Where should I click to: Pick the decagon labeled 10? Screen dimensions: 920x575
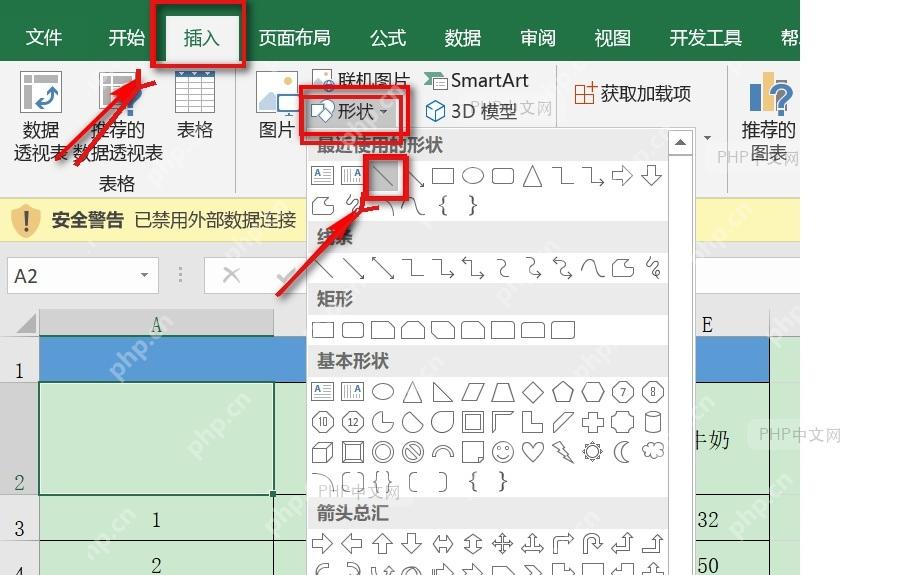coord(323,421)
